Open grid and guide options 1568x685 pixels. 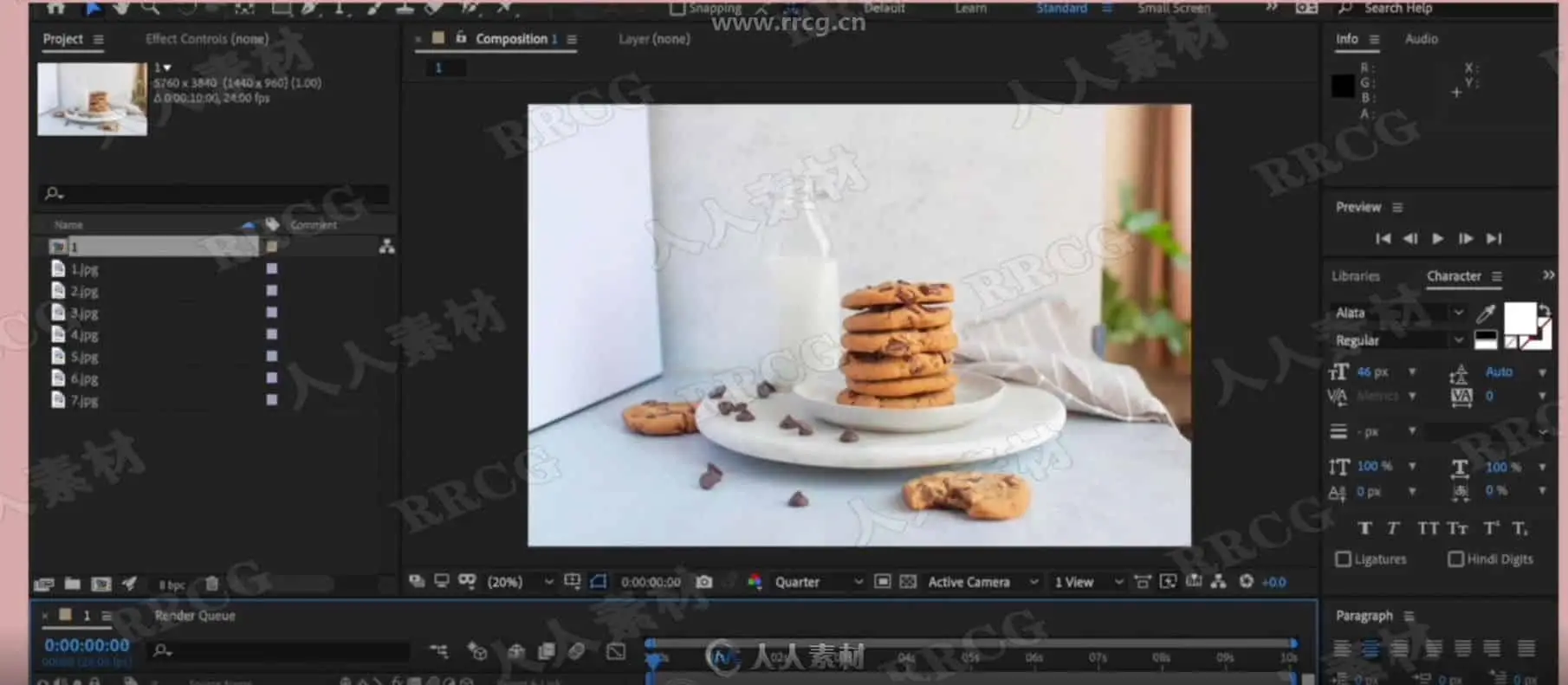point(573,581)
